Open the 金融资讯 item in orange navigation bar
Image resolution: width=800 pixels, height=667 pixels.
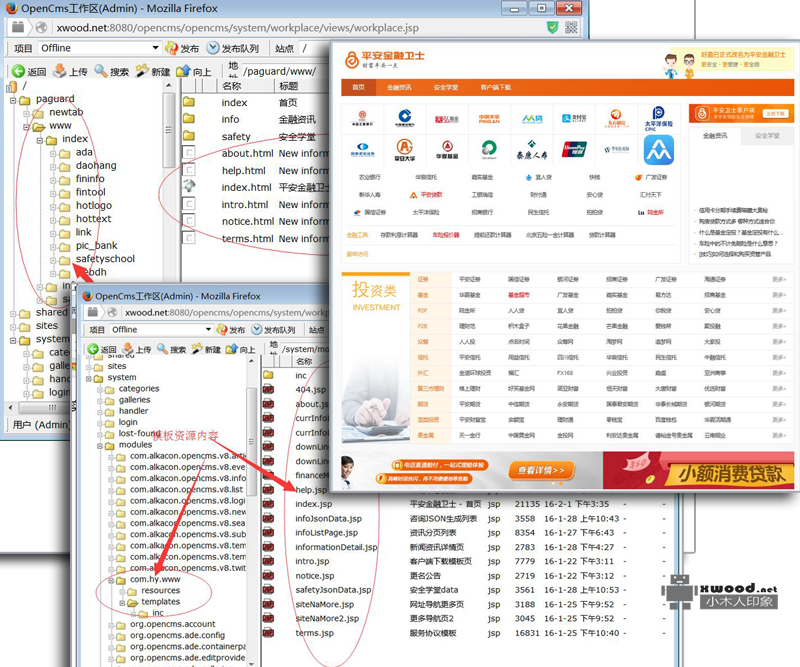(399, 87)
